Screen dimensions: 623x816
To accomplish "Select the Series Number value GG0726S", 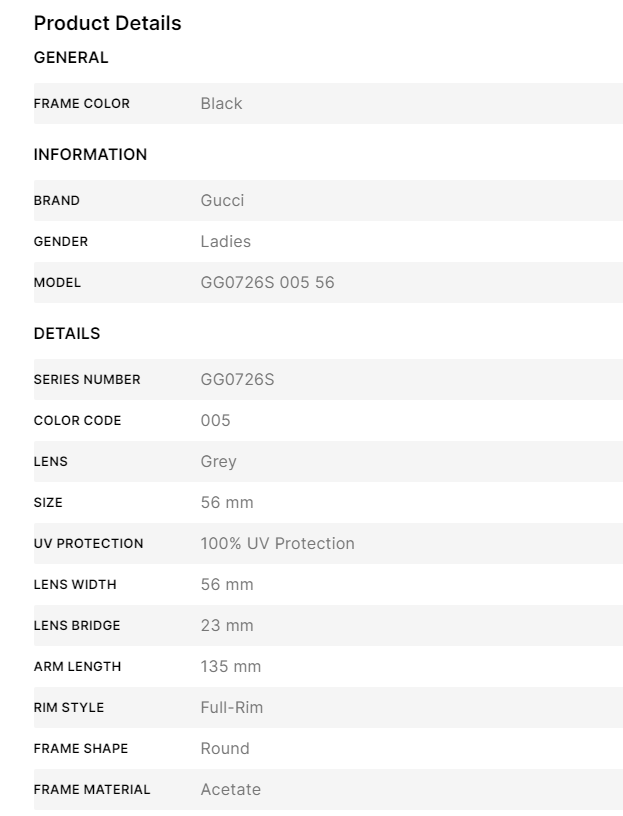I will pos(237,380).
